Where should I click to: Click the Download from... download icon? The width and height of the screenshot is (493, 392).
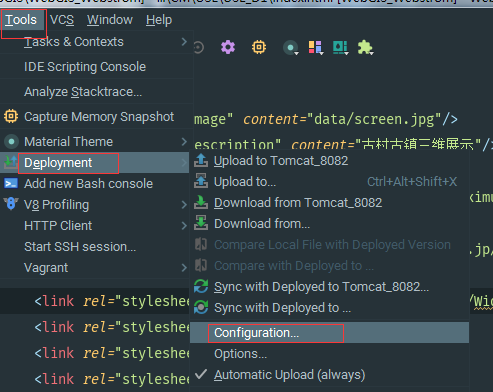[201, 223]
